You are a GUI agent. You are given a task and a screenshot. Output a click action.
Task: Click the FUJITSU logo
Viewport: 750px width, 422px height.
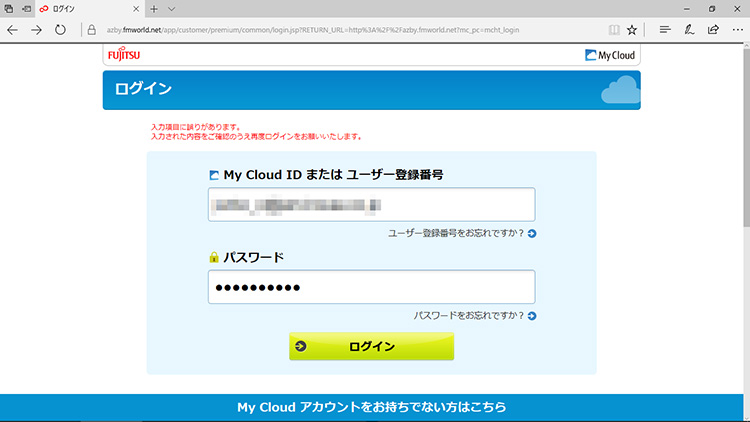click(x=125, y=54)
